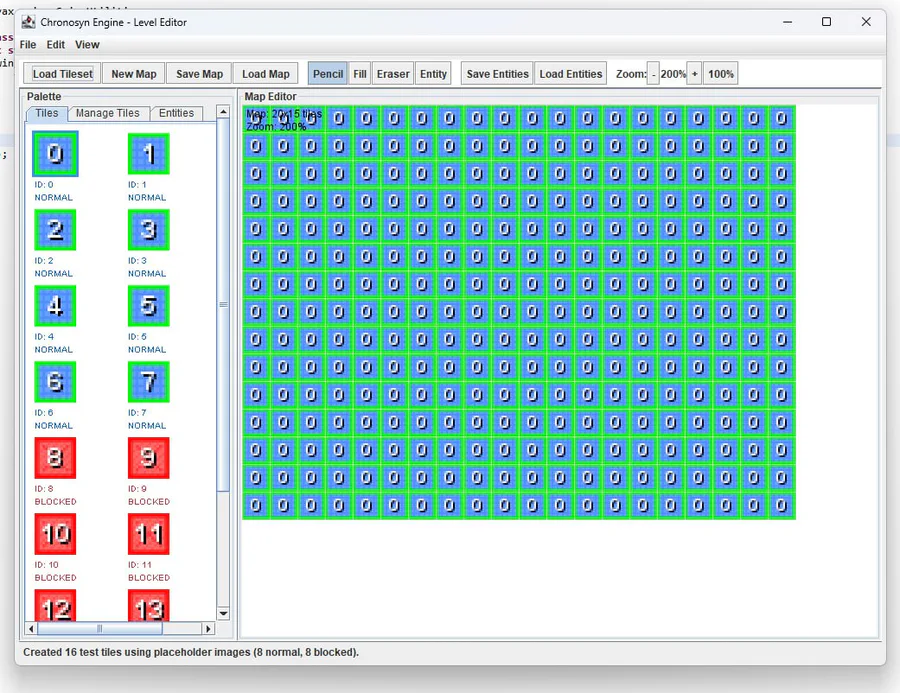This screenshot has height=693, width=900.
Task: Click the 'ID: 11' label
Action: click(139, 565)
